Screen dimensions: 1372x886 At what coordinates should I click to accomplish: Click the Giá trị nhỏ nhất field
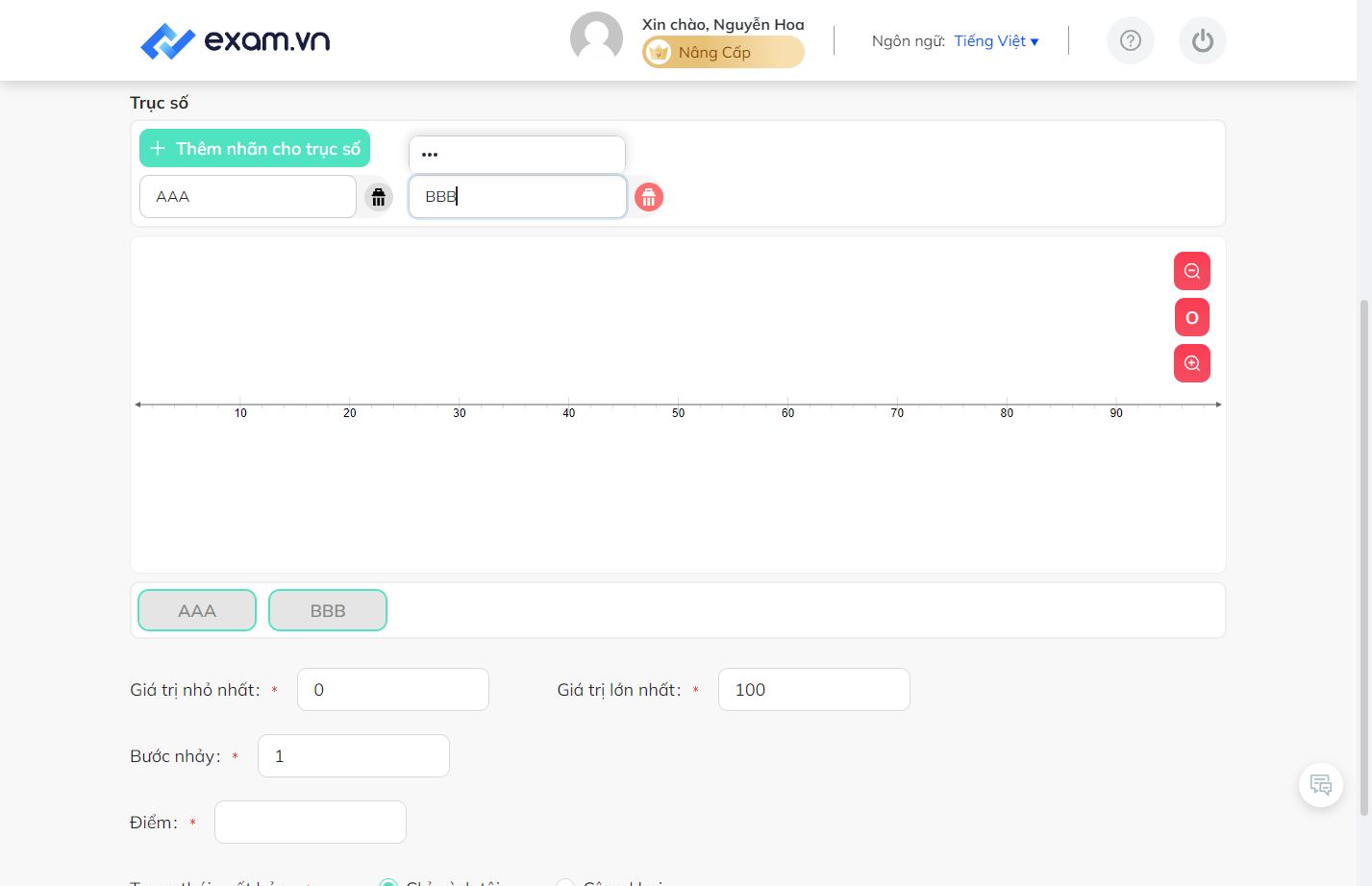pyautogui.click(x=393, y=689)
